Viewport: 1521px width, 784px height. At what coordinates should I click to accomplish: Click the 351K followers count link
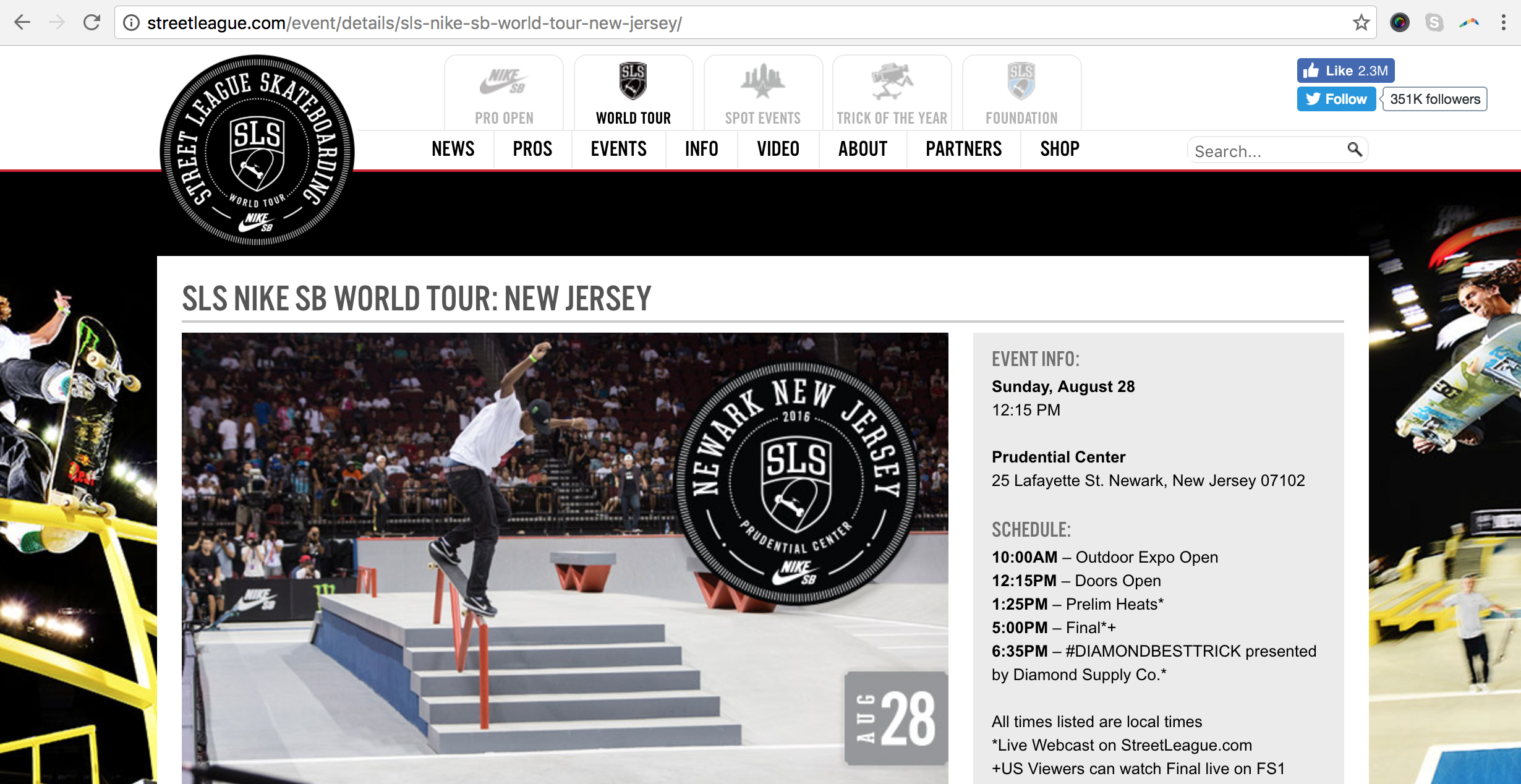tap(1434, 99)
